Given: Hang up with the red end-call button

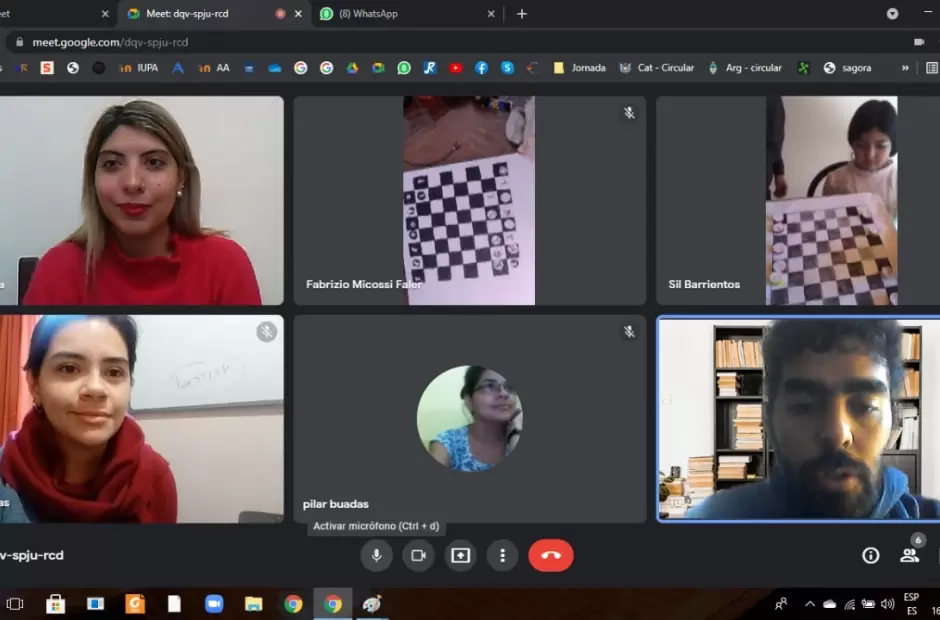Looking at the screenshot, I should tap(550, 555).
